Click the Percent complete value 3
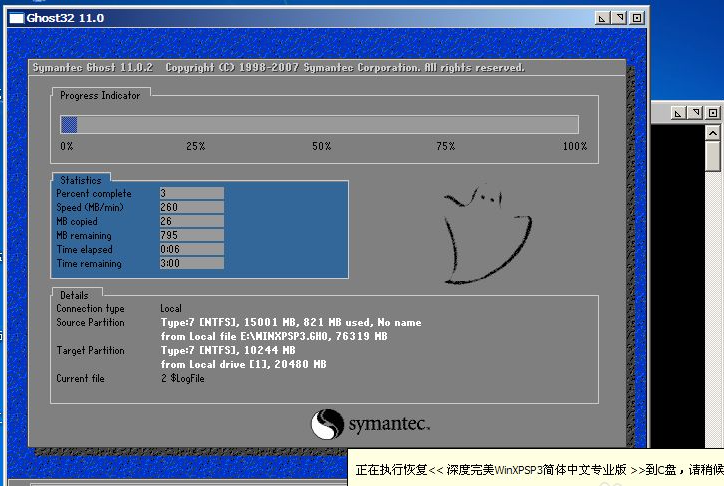 coord(192,193)
